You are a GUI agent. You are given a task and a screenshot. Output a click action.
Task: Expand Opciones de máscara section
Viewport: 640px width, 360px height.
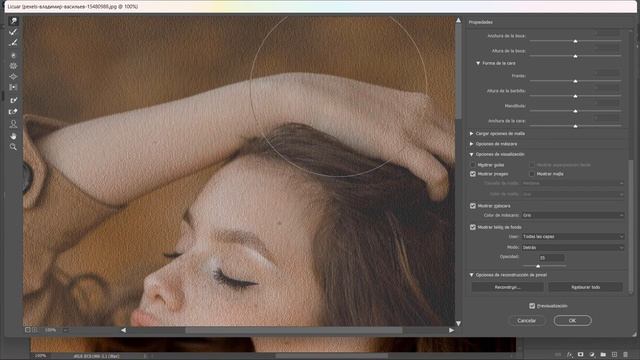(x=471, y=144)
